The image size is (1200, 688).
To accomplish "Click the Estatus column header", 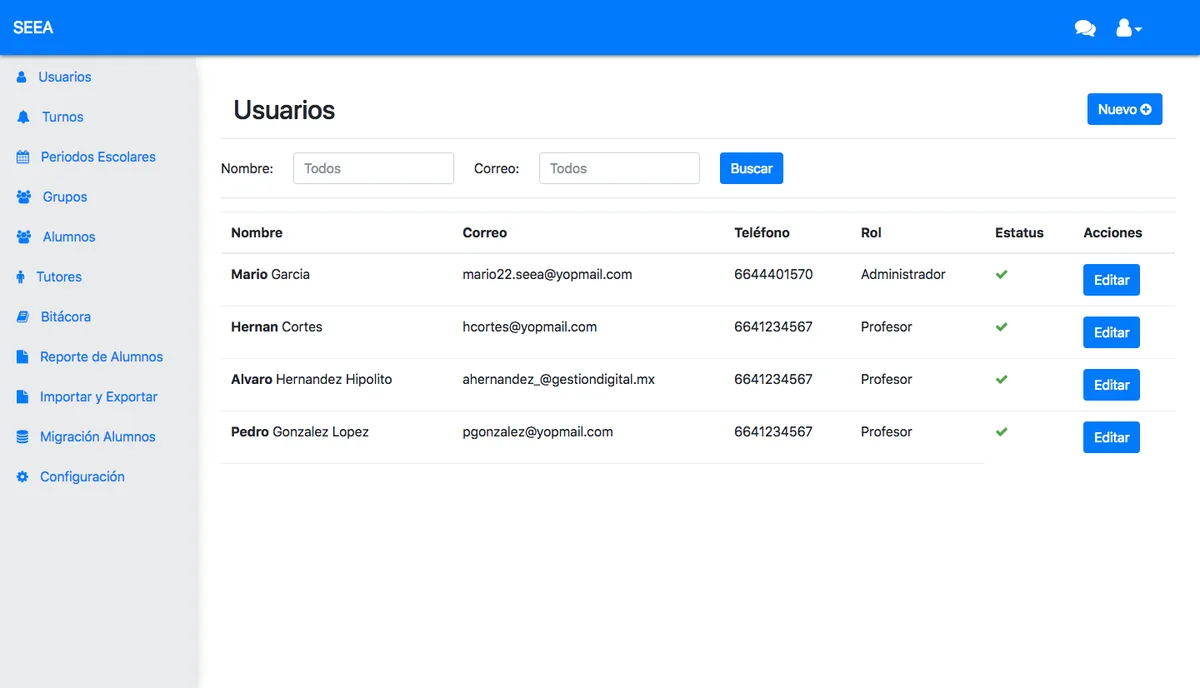I will [1019, 233].
